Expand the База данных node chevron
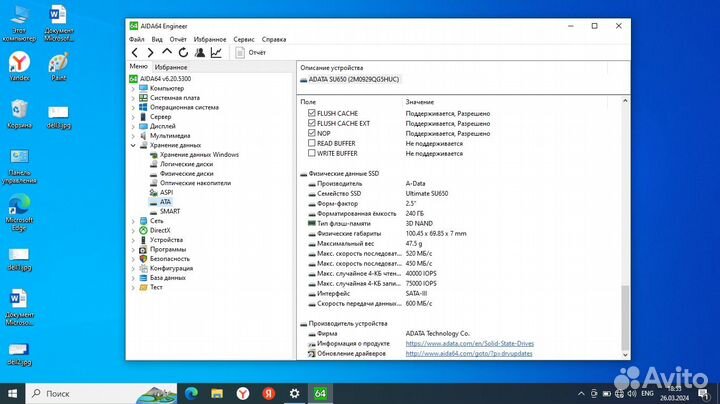Viewport: 720px width, 404px height. [133, 278]
